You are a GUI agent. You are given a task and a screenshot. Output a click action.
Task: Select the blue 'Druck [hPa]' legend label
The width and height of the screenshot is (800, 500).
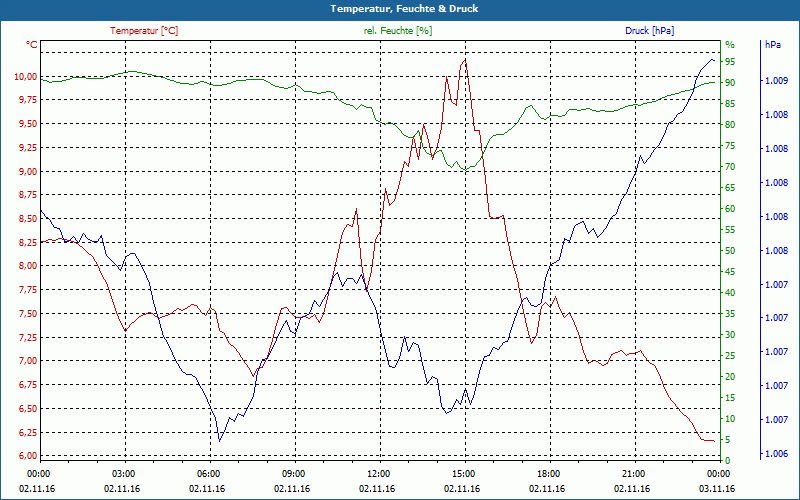pos(649,31)
